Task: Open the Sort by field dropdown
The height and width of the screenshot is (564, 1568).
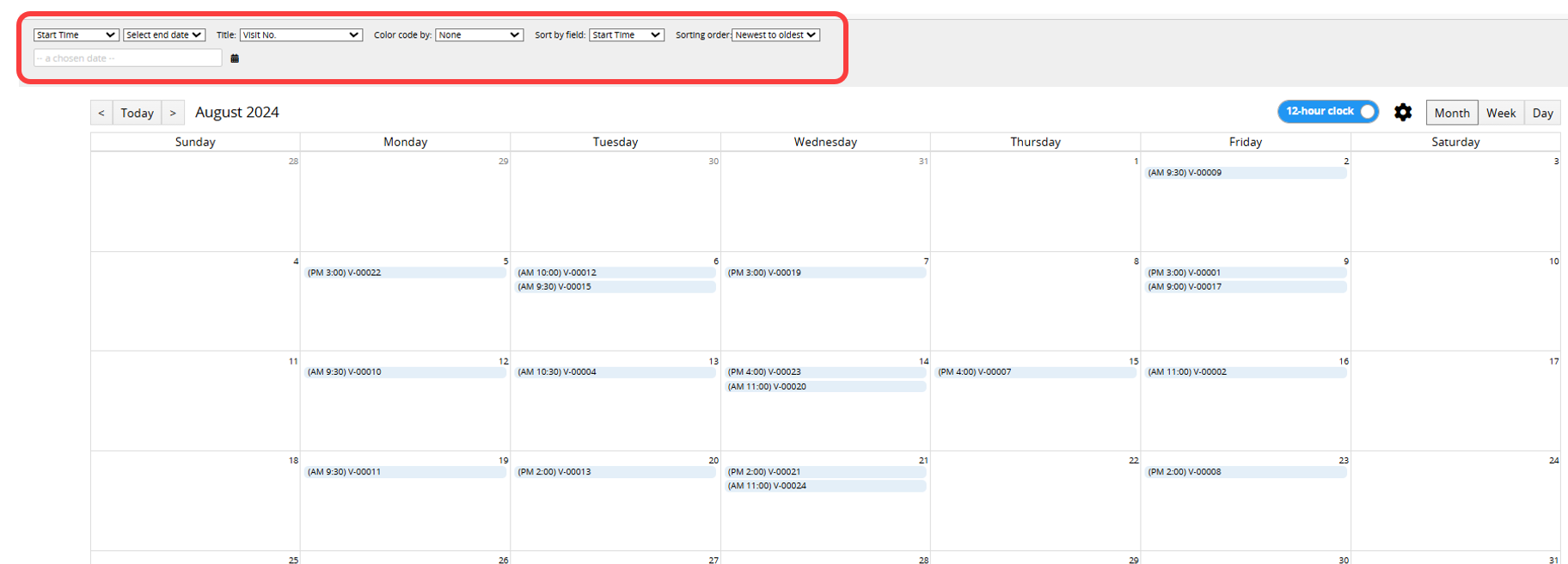Action: [627, 35]
